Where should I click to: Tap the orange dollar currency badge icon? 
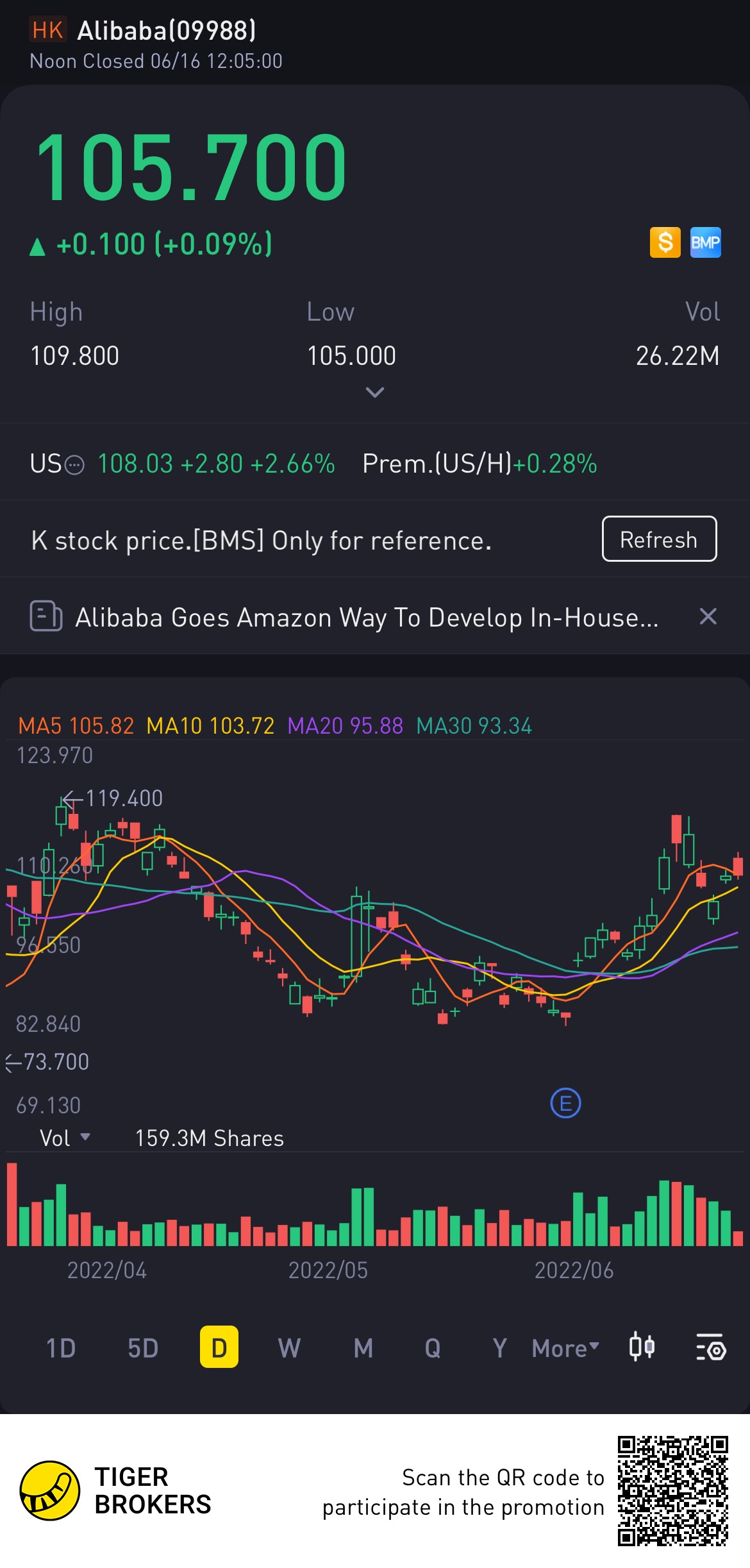click(665, 242)
